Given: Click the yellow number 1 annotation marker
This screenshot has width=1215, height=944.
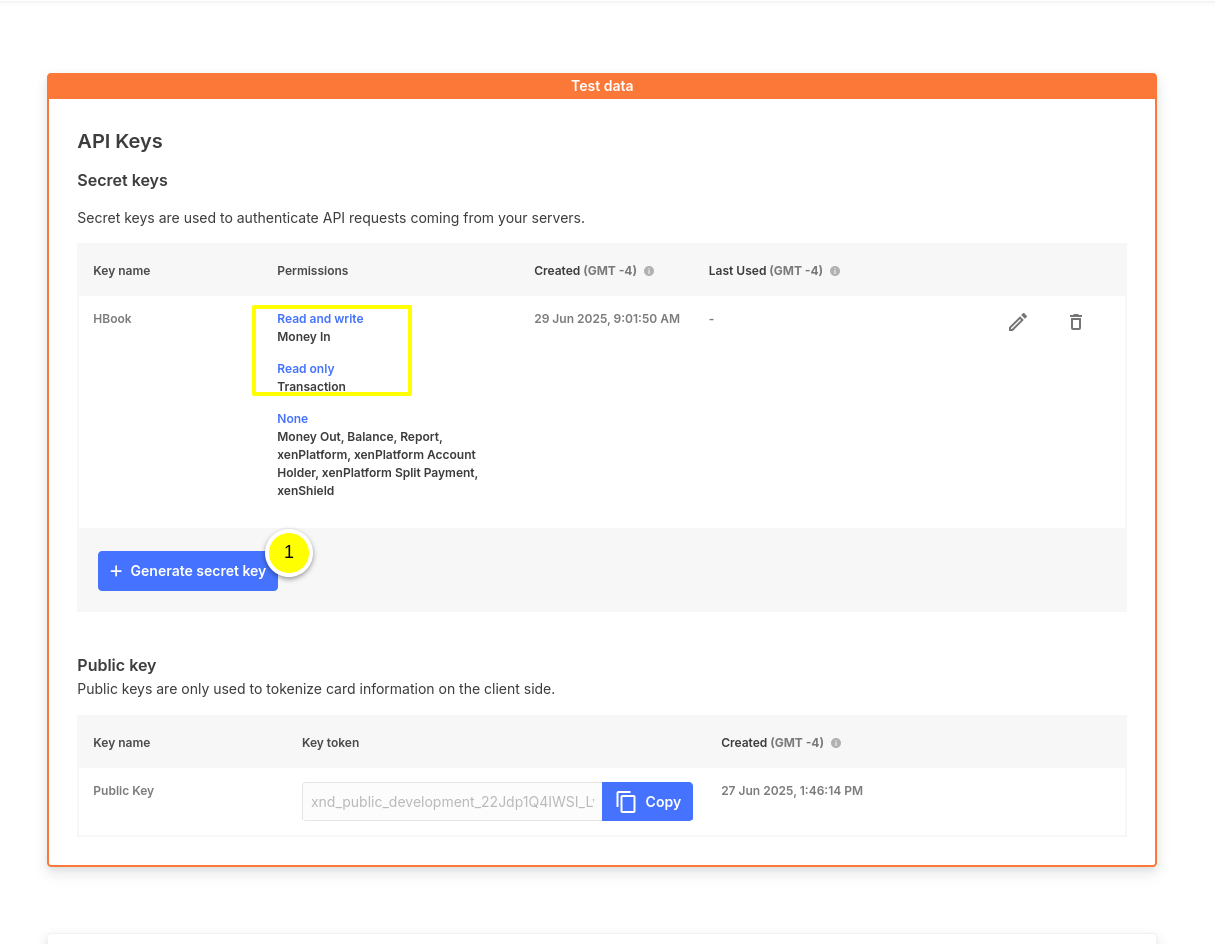Looking at the screenshot, I should pyautogui.click(x=289, y=552).
